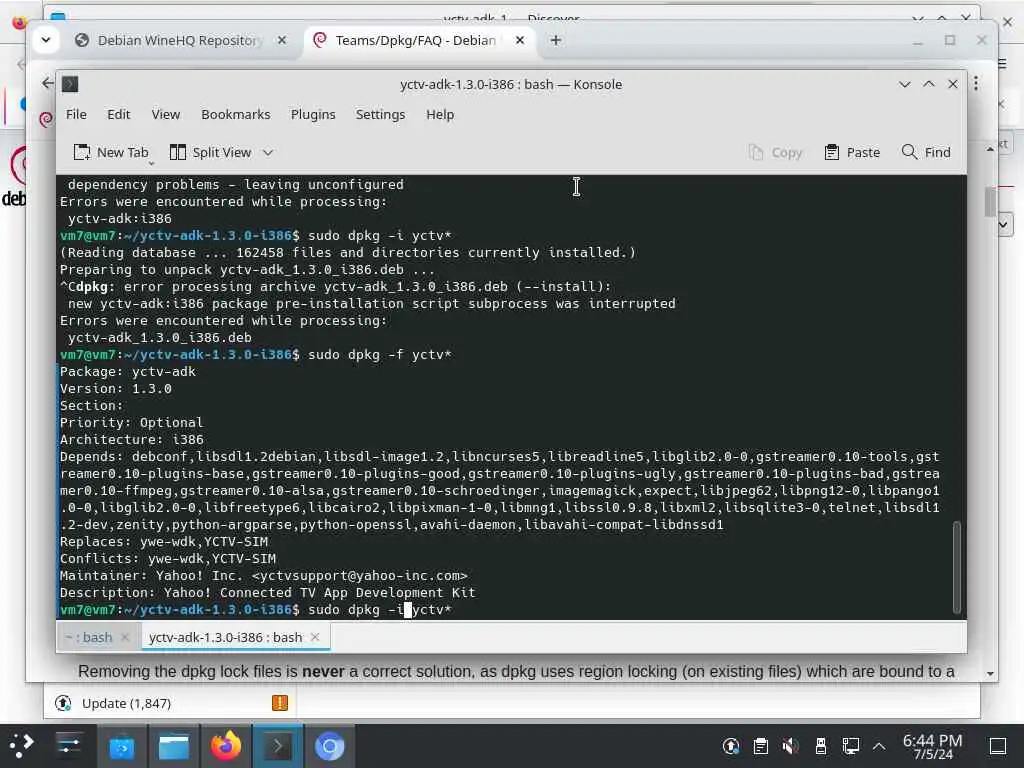Click Konsole maximize up chevron in title bar
Image resolution: width=1024 pixels, height=768 pixels.
tap(929, 84)
